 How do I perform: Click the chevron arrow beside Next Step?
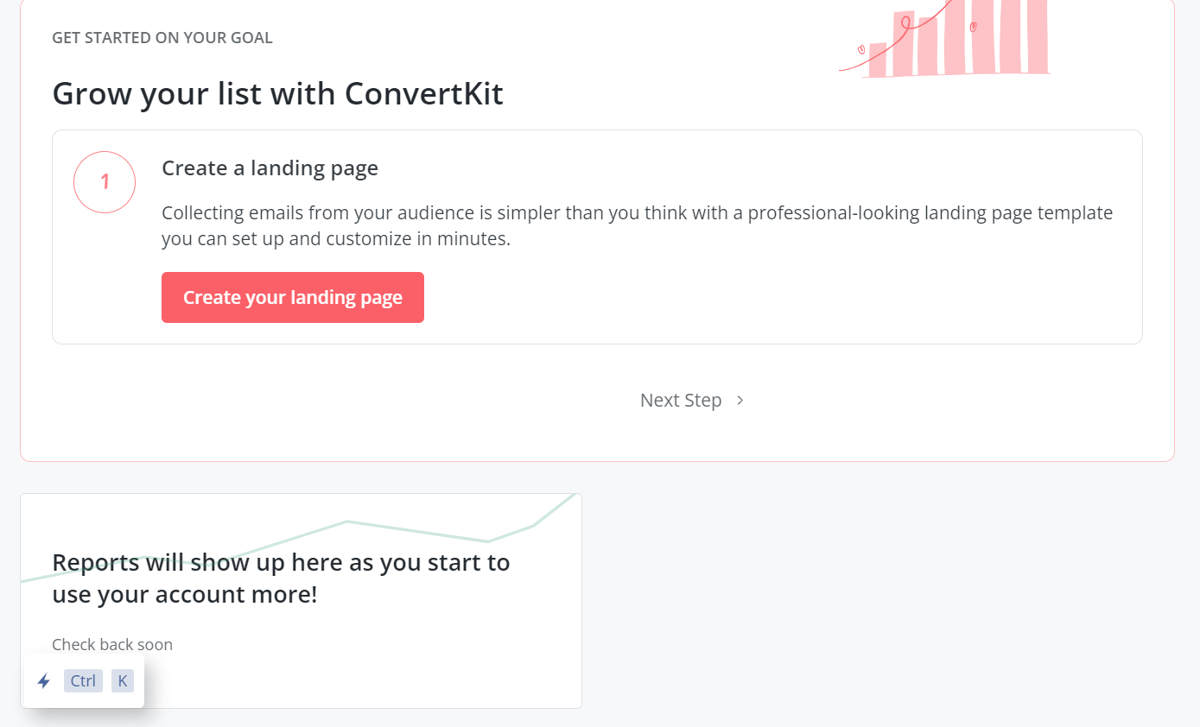tap(740, 400)
